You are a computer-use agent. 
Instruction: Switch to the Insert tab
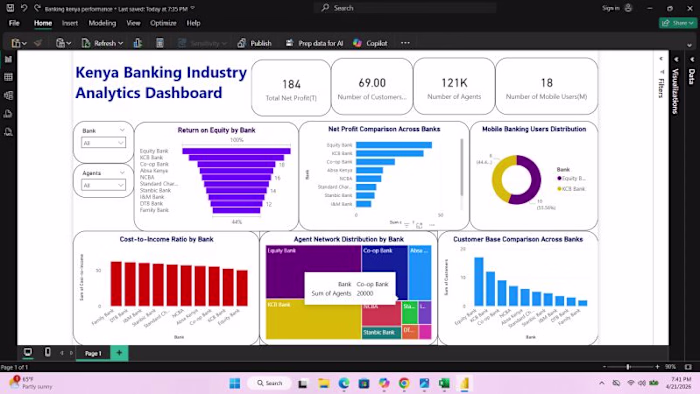(x=70, y=23)
